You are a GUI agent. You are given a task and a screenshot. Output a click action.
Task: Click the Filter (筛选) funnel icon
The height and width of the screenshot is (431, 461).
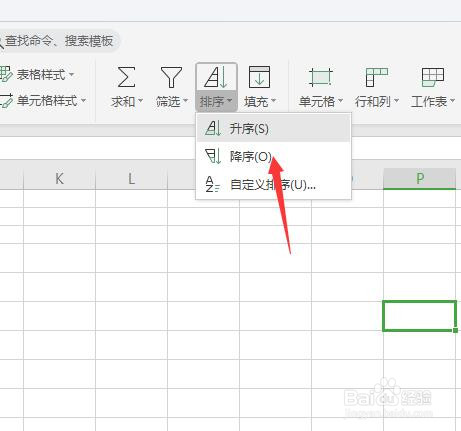tap(171, 77)
